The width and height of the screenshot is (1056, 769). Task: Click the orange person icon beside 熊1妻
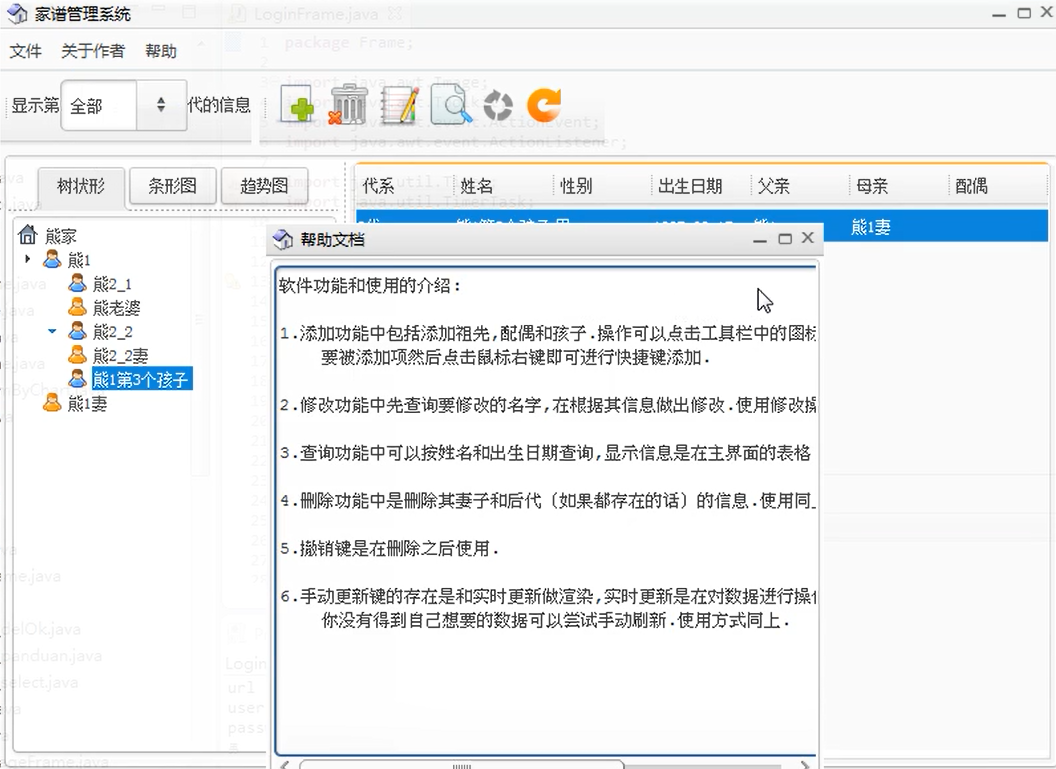coord(52,403)
